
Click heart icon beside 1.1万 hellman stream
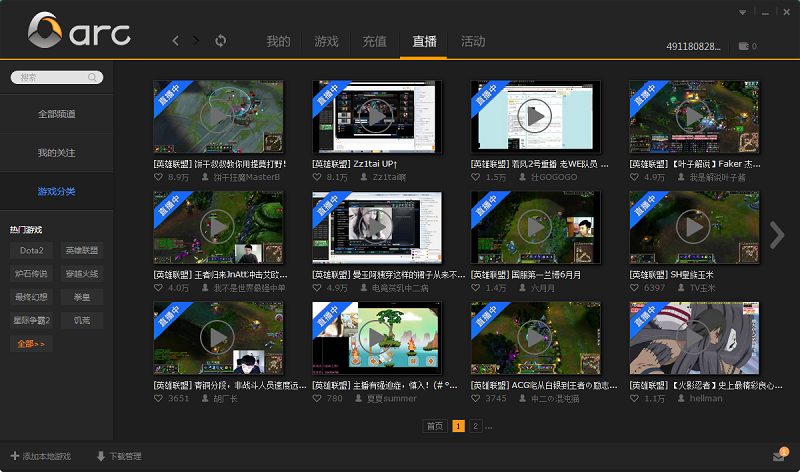pos(634,398)
